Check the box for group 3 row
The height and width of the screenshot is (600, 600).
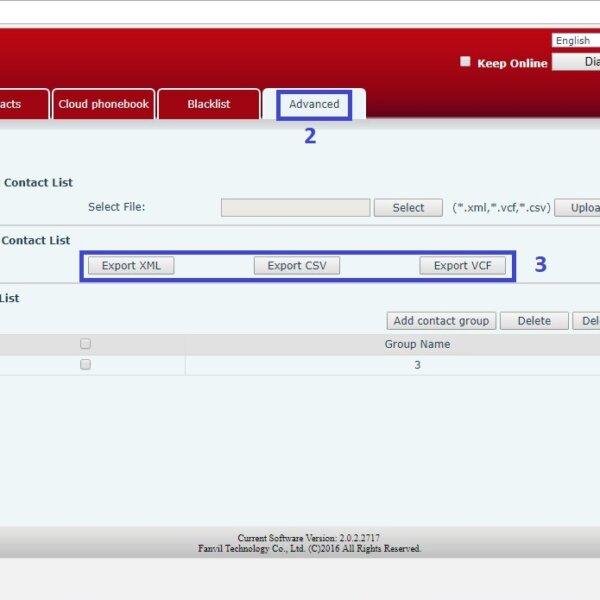coord(85,365)
